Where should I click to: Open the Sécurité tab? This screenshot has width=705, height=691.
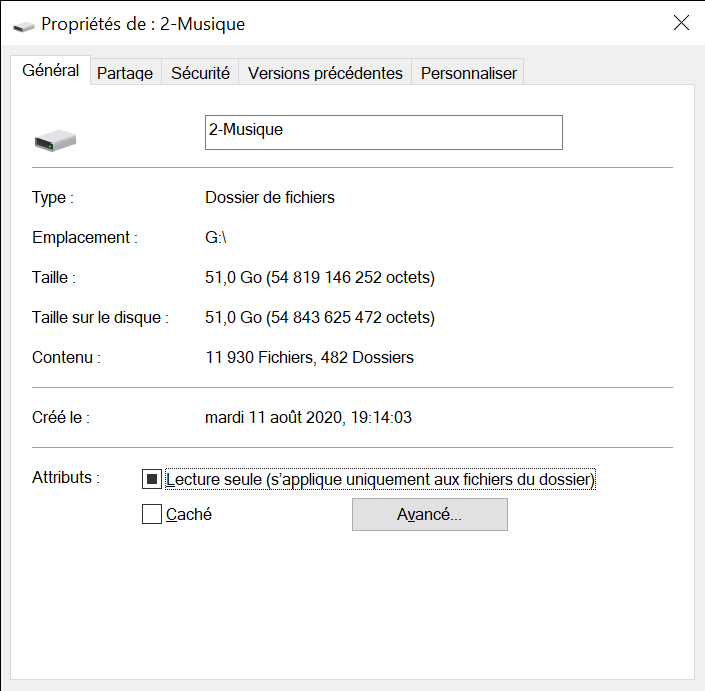200,73
